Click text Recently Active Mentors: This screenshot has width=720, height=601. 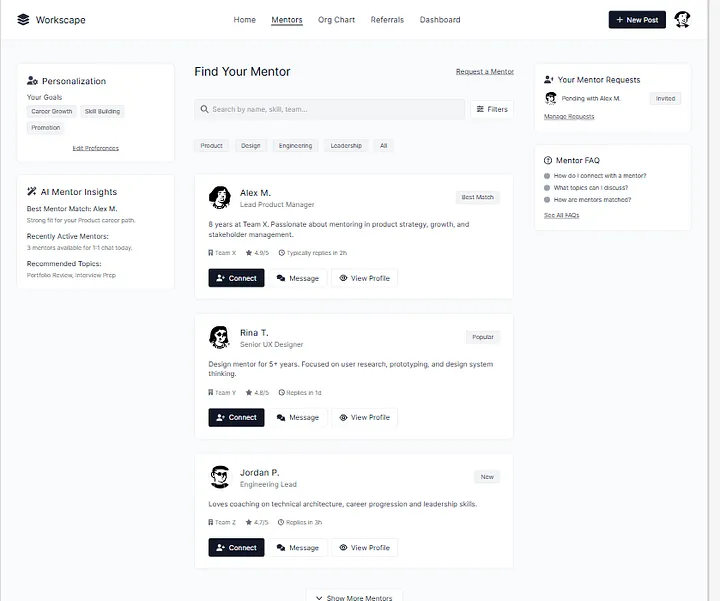(x=68, y=236)
